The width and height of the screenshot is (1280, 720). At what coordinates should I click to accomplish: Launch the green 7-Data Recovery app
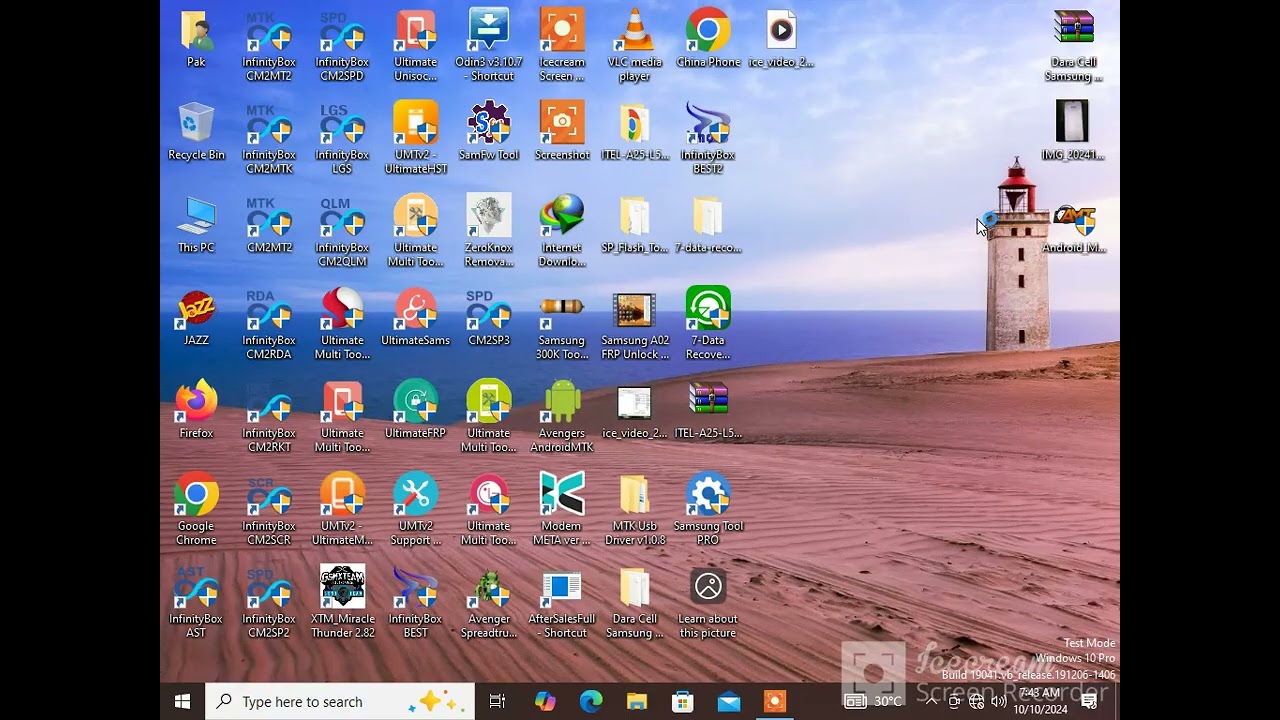click(x=707, y=308)
